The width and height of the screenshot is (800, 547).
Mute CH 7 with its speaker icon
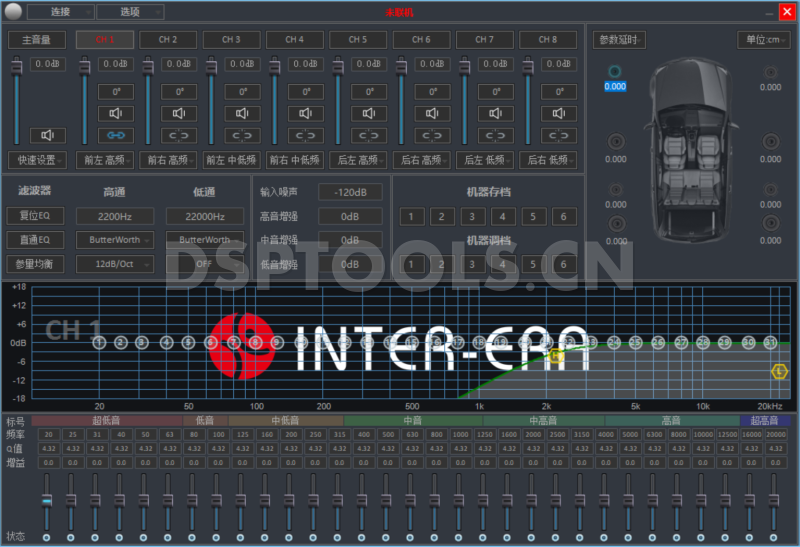tap(495, 113)
